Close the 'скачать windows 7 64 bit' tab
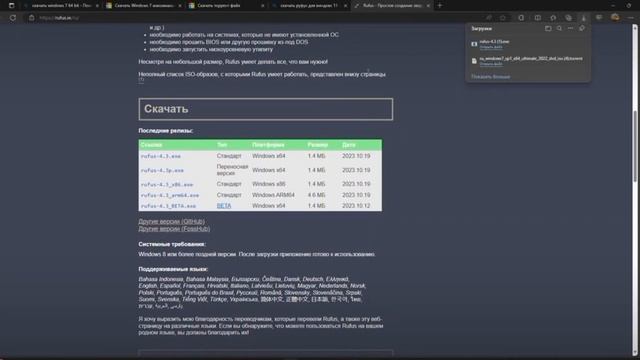Viewport: 640px width, 360px height. coord(97,6)
